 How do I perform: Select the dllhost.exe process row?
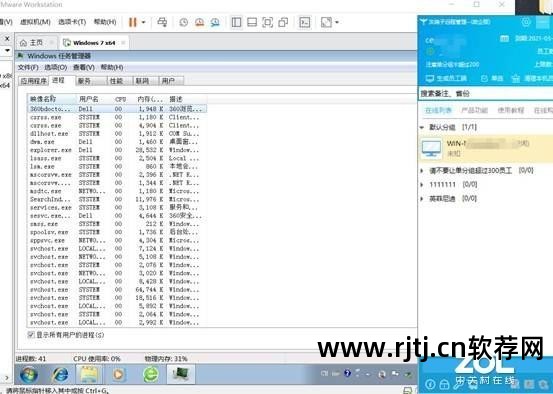(117, 134)
